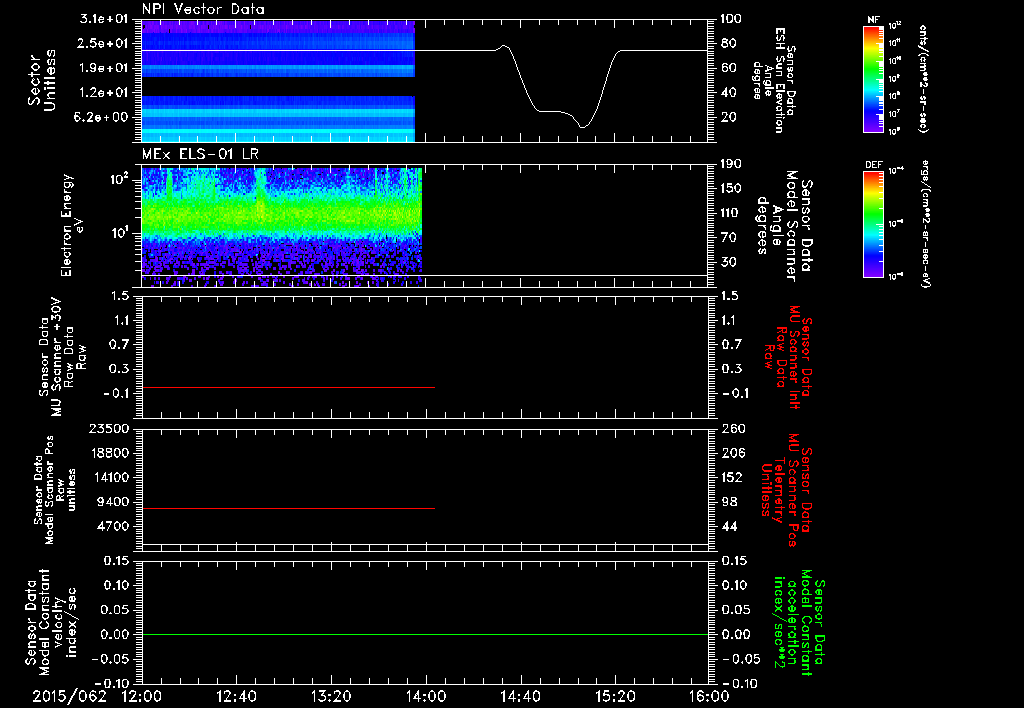Click the "14:00" time tick label
This screenshot has height=708, width=1024.
tap(426, 696)
